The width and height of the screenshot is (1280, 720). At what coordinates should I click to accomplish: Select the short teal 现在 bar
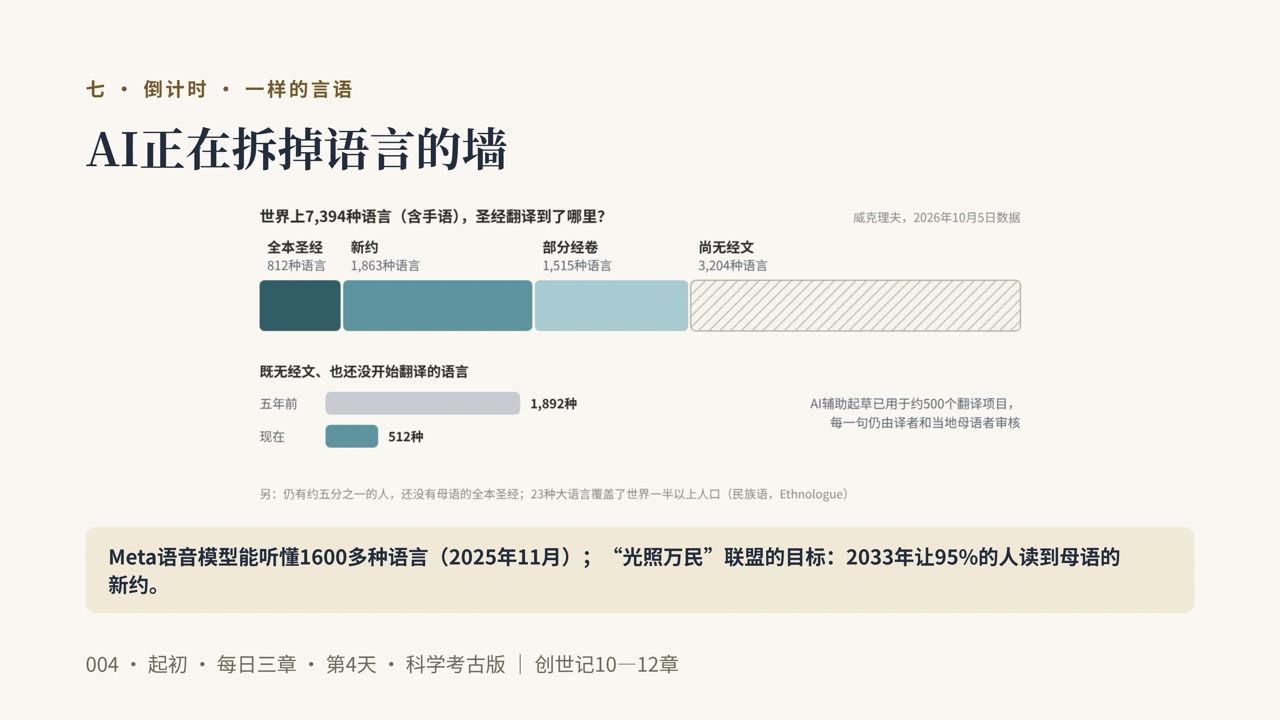(x=352, y=436)
